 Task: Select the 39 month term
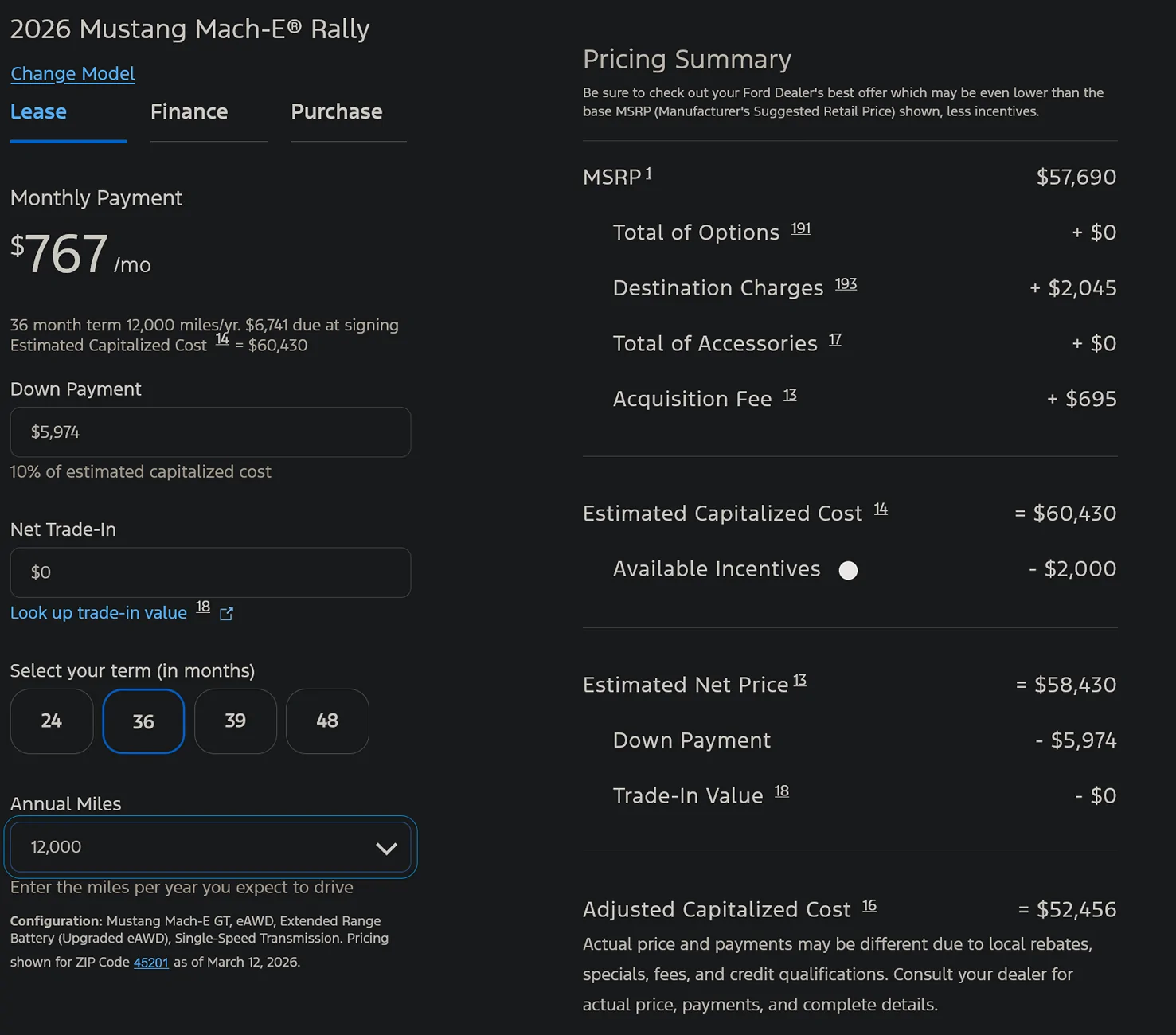point(236,721)
